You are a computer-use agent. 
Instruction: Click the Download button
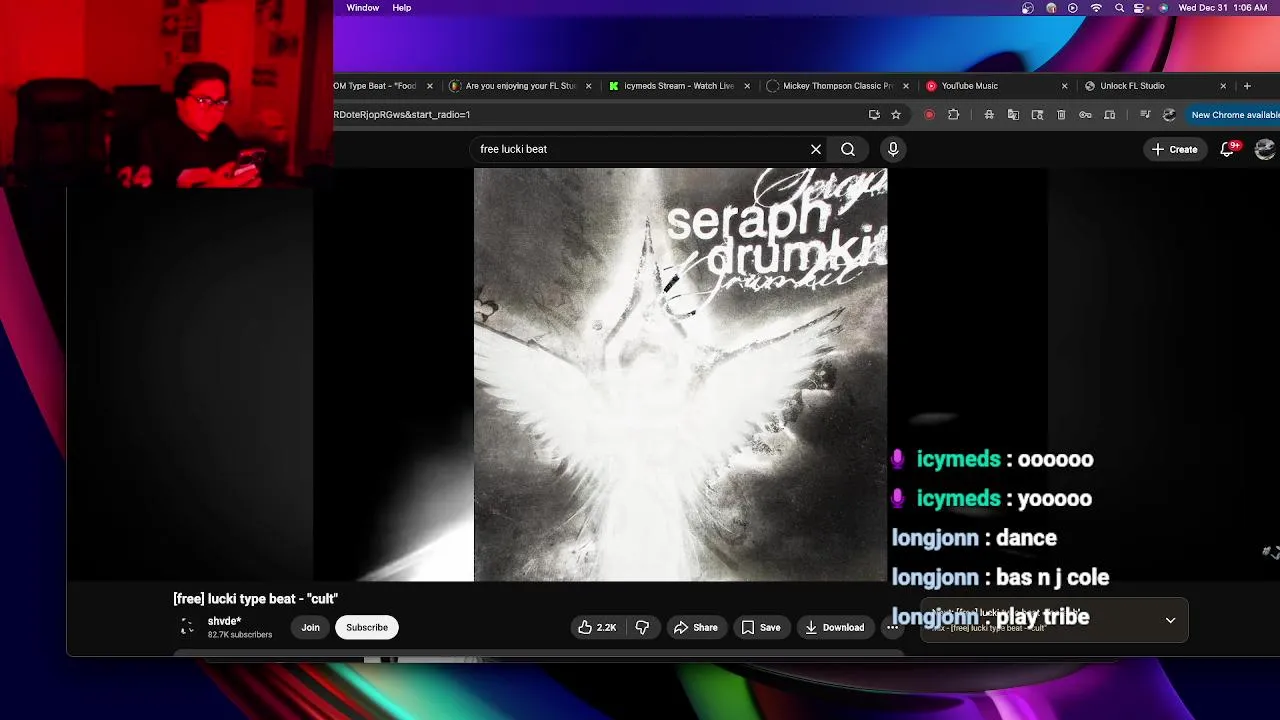pos(834,627)
